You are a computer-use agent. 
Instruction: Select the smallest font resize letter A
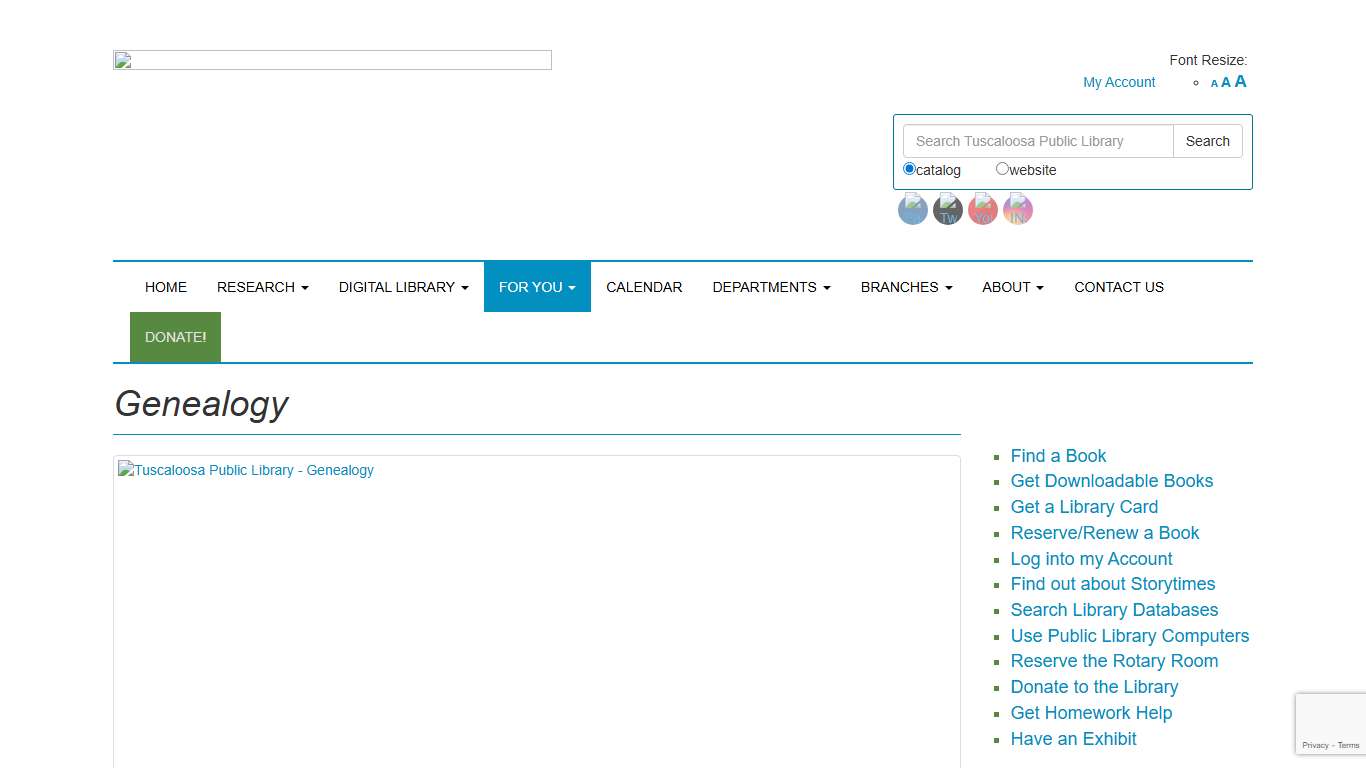coord(1213,83)
